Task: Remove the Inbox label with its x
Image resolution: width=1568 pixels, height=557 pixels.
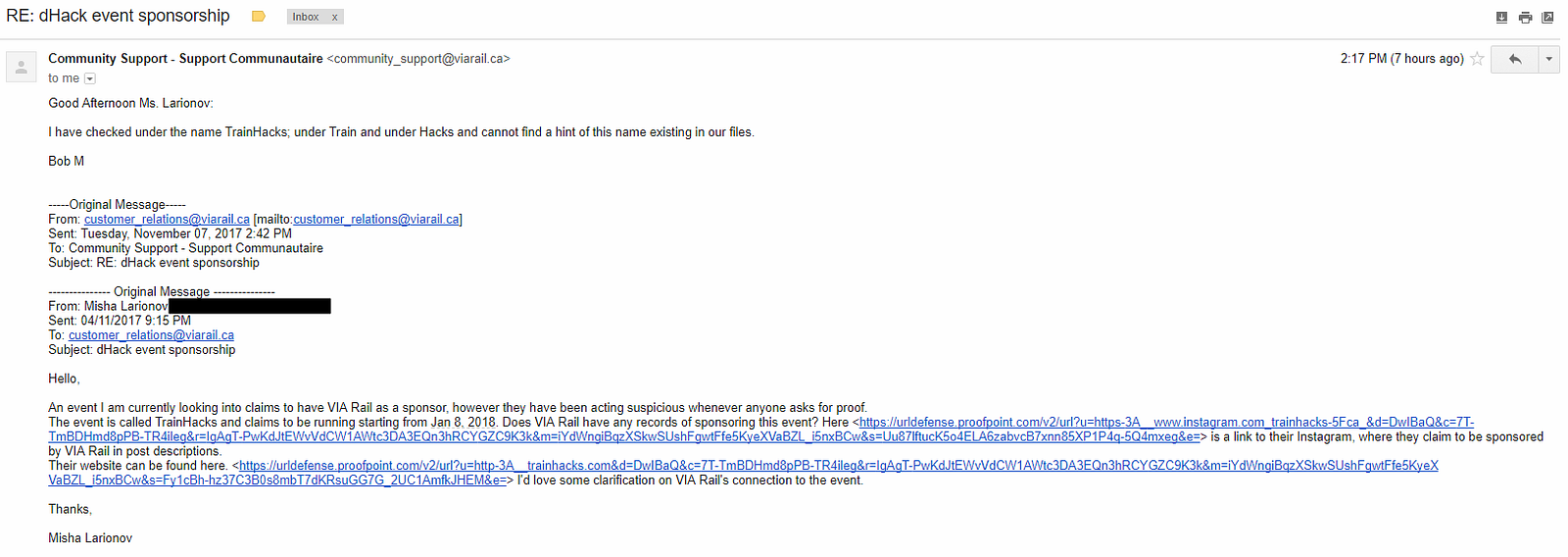Action: click(x=334, y=17)
